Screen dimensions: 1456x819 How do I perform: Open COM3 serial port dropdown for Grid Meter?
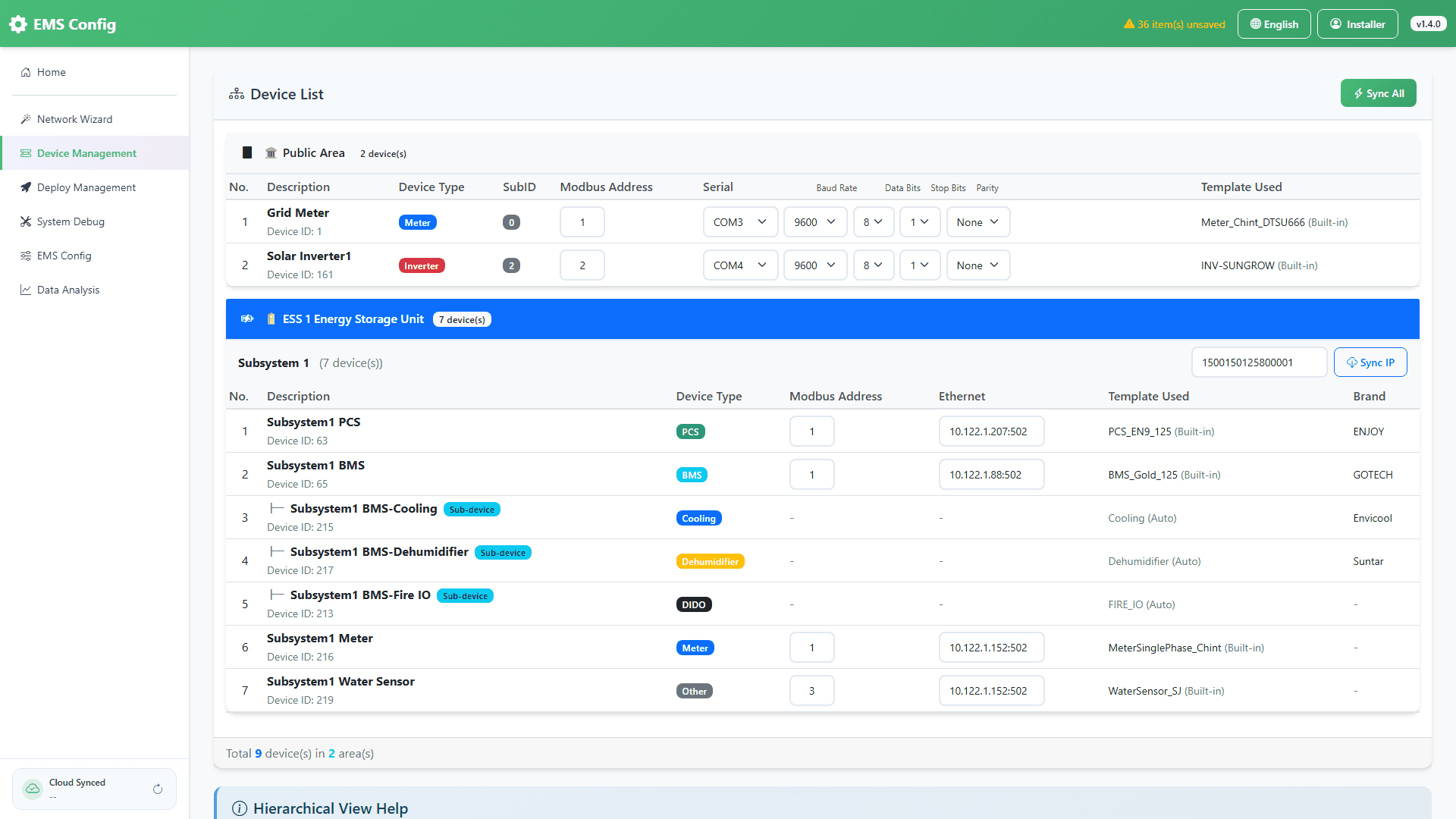point(740,222)
